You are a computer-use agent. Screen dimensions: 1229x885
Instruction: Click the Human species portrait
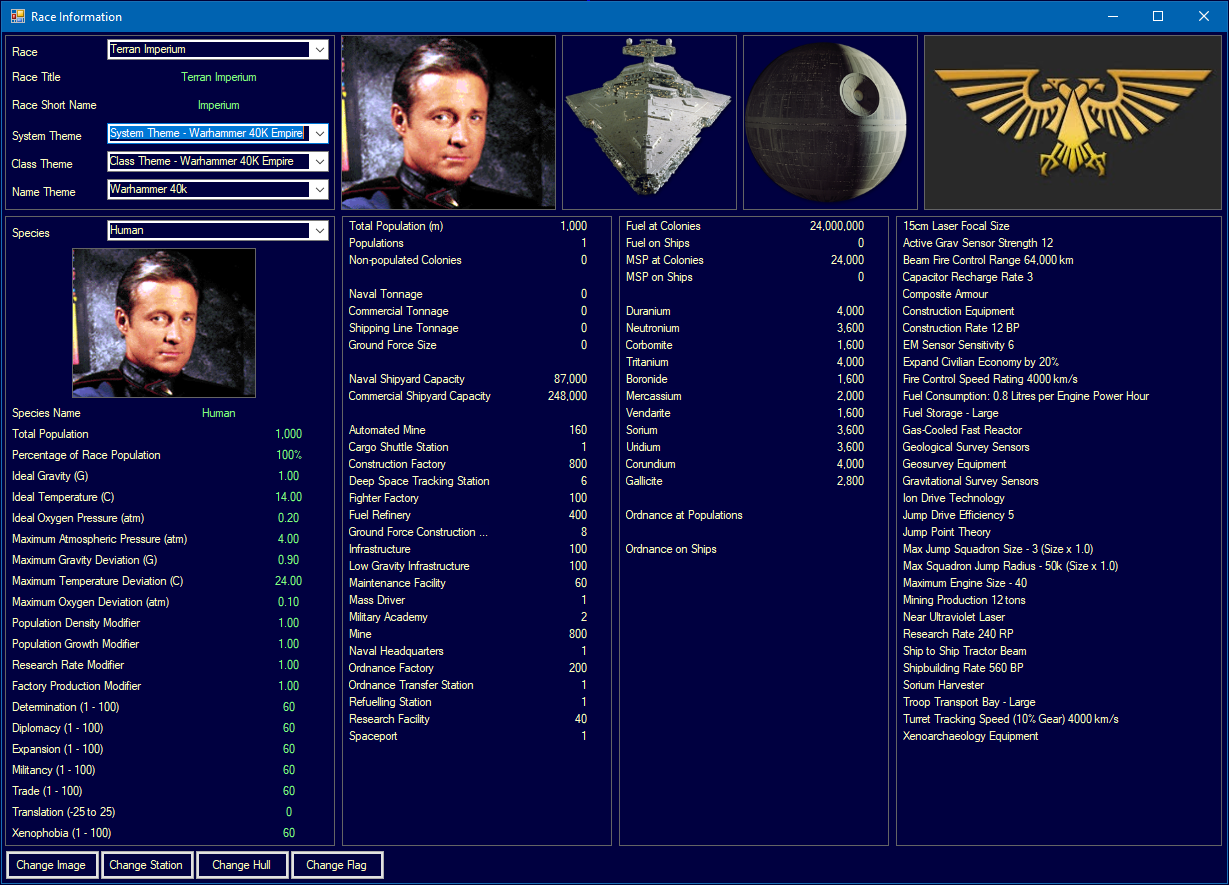point(164,323)
